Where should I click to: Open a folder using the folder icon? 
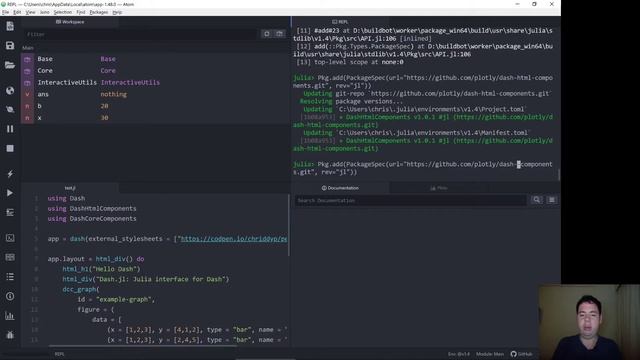click(10, 65)
